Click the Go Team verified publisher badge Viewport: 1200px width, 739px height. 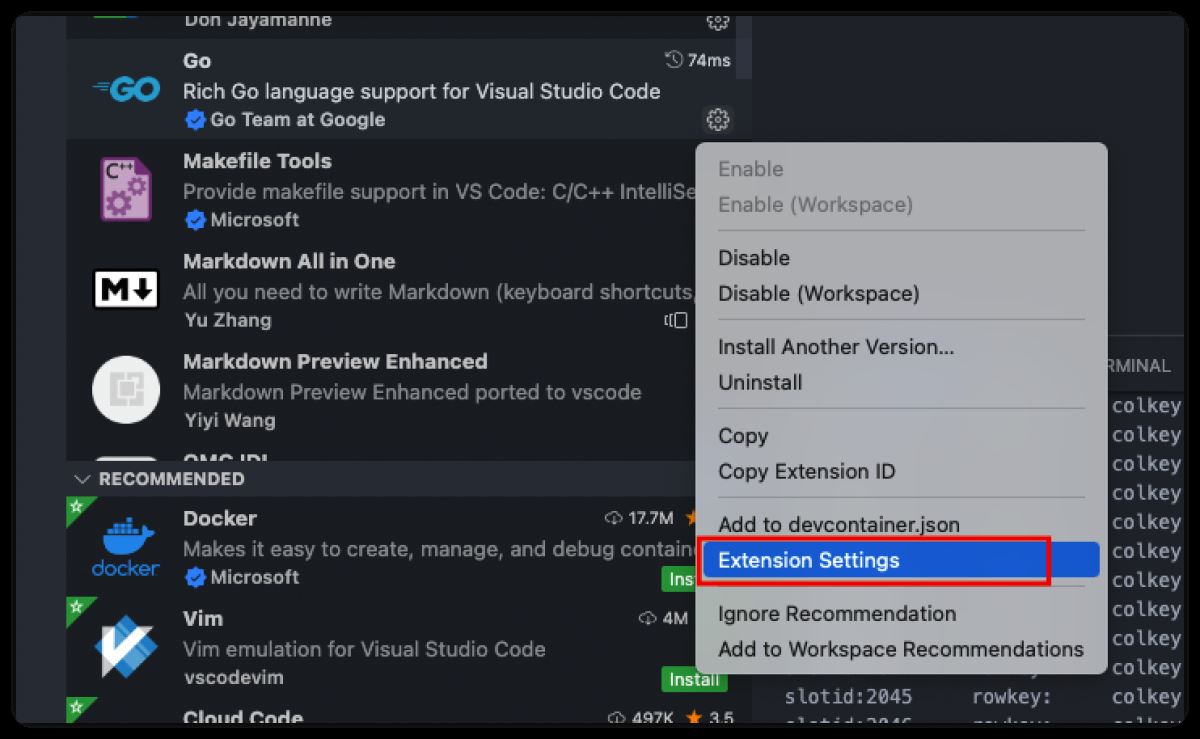(x=195, y=120)
